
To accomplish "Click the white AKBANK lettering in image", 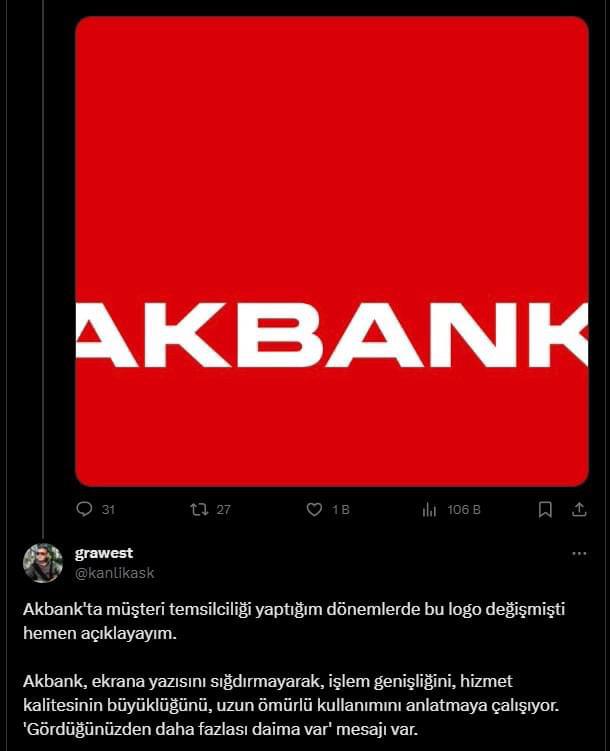I will (x=332, y=335).
